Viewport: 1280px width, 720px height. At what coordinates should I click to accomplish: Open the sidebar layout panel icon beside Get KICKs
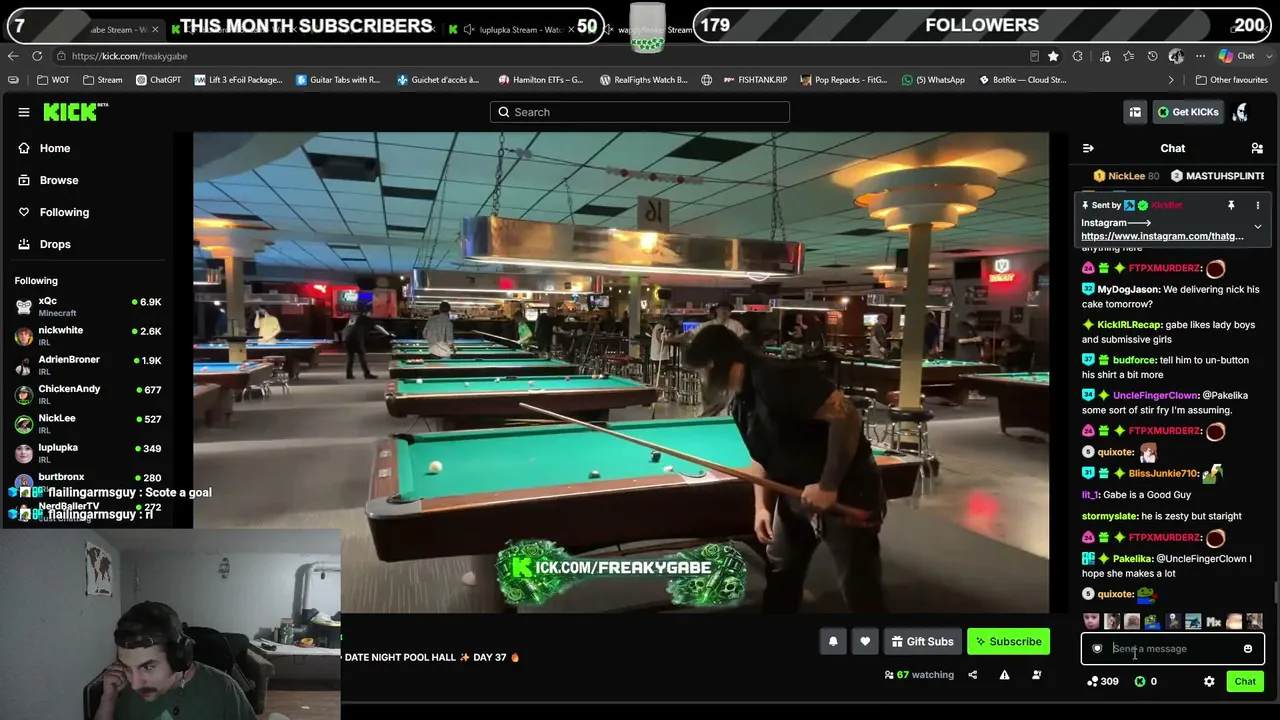[1135, 112]
